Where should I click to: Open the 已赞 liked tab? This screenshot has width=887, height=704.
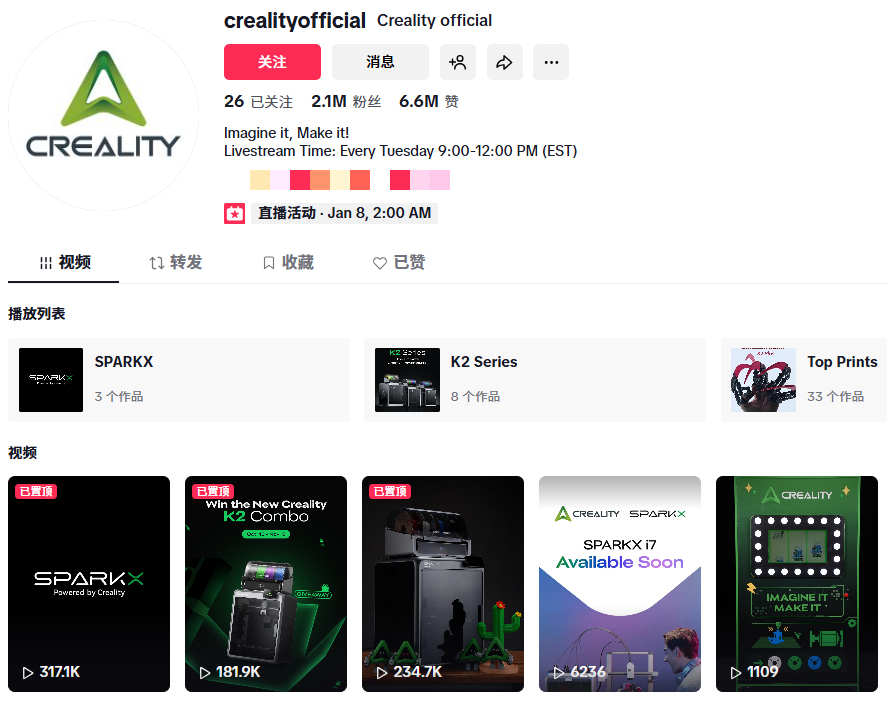click(399, 262)
